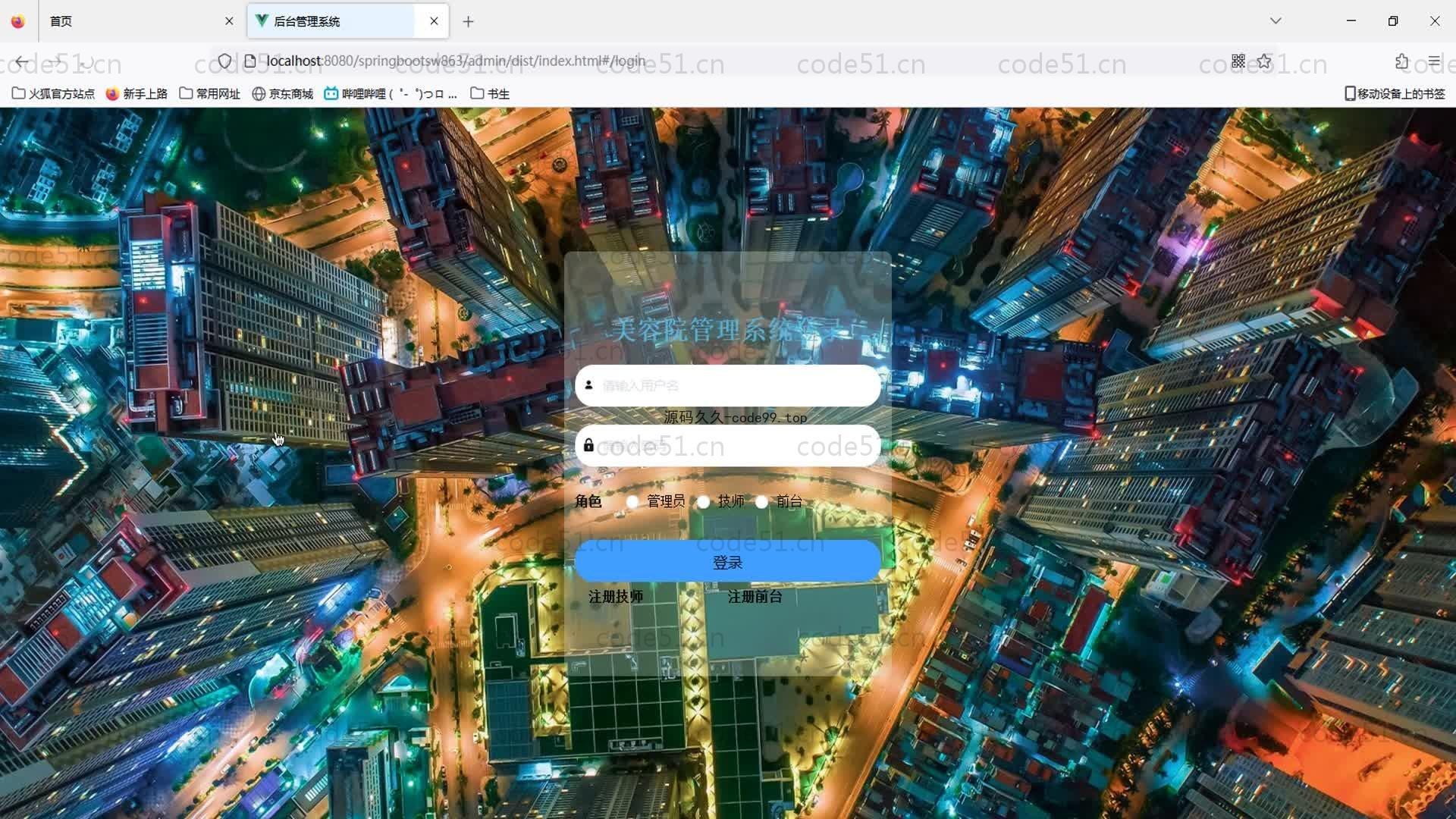Image resolution: width=1456 pixels, height=819 pixels.
Task: Click the page reload icon
Action: (86, 61)
